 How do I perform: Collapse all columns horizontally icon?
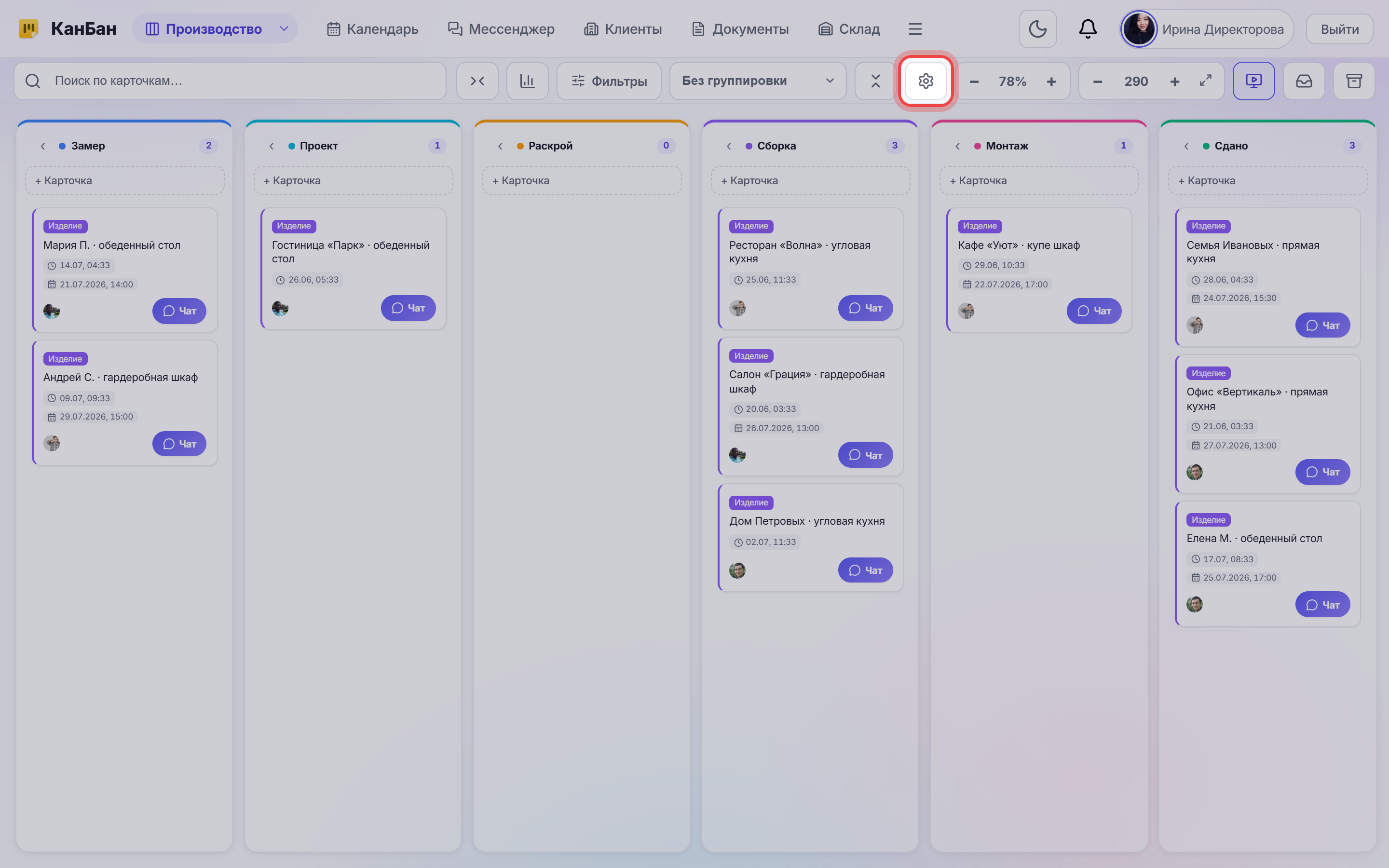point(477,81)
